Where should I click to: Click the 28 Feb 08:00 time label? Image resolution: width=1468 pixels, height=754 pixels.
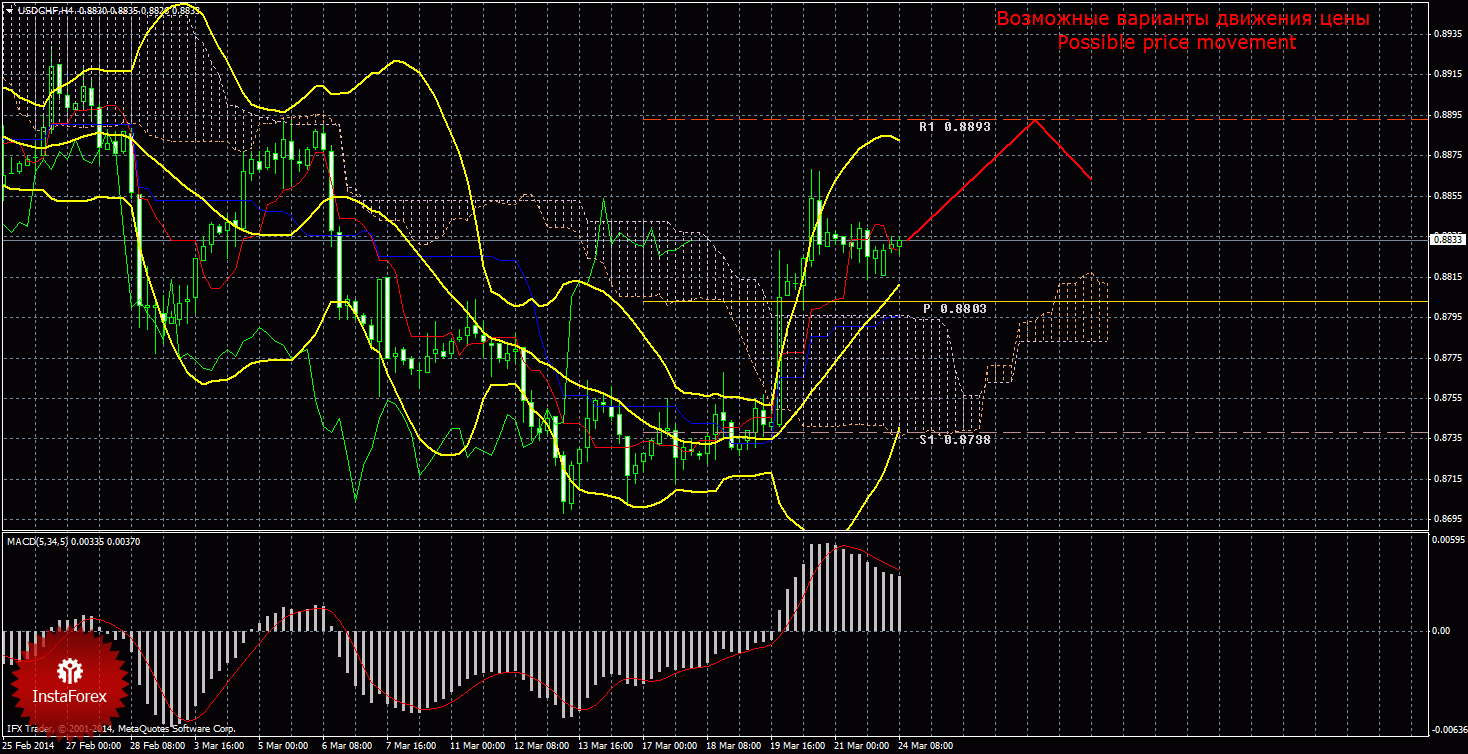(157, 746)
